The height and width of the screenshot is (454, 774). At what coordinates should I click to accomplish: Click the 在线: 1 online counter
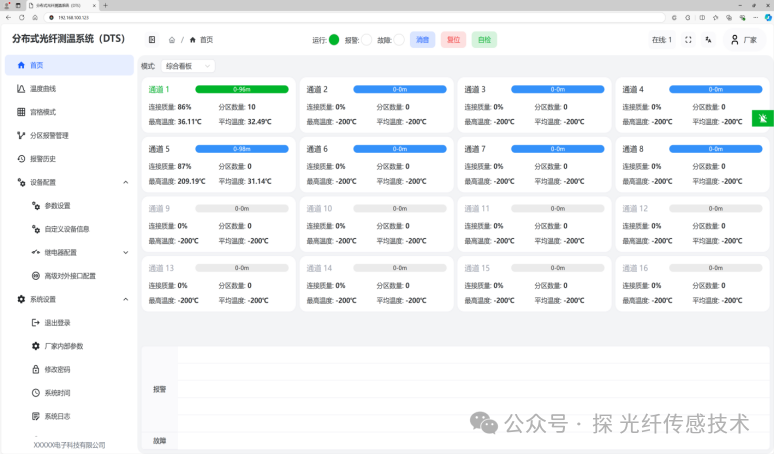pos(661,40)
